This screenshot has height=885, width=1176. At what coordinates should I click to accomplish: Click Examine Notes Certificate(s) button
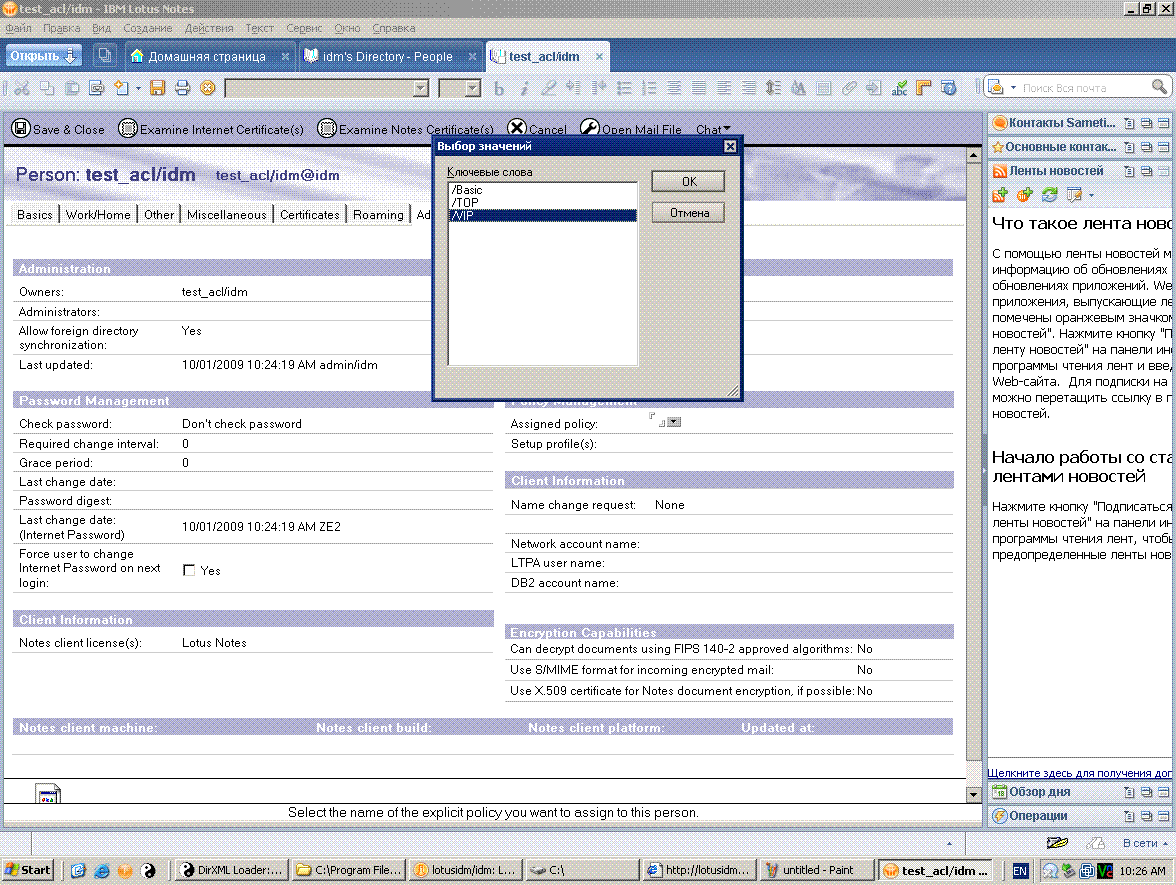tap(406, 129)
